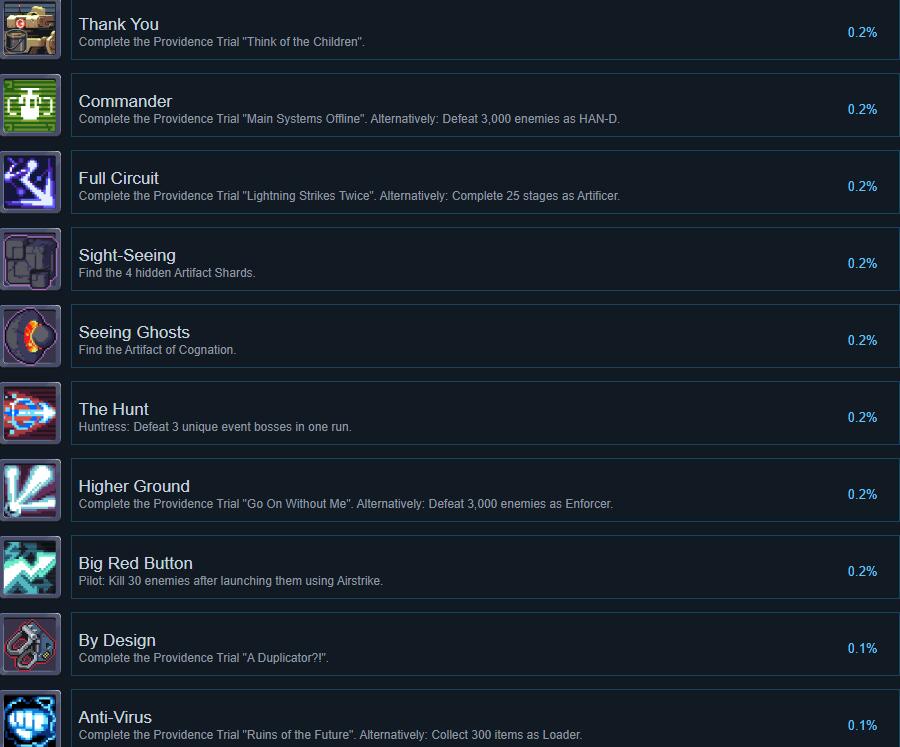Viewport: 900px width, 747px height.
Task: Click the Full Circuit description text
Action: (x=349, y=196)
